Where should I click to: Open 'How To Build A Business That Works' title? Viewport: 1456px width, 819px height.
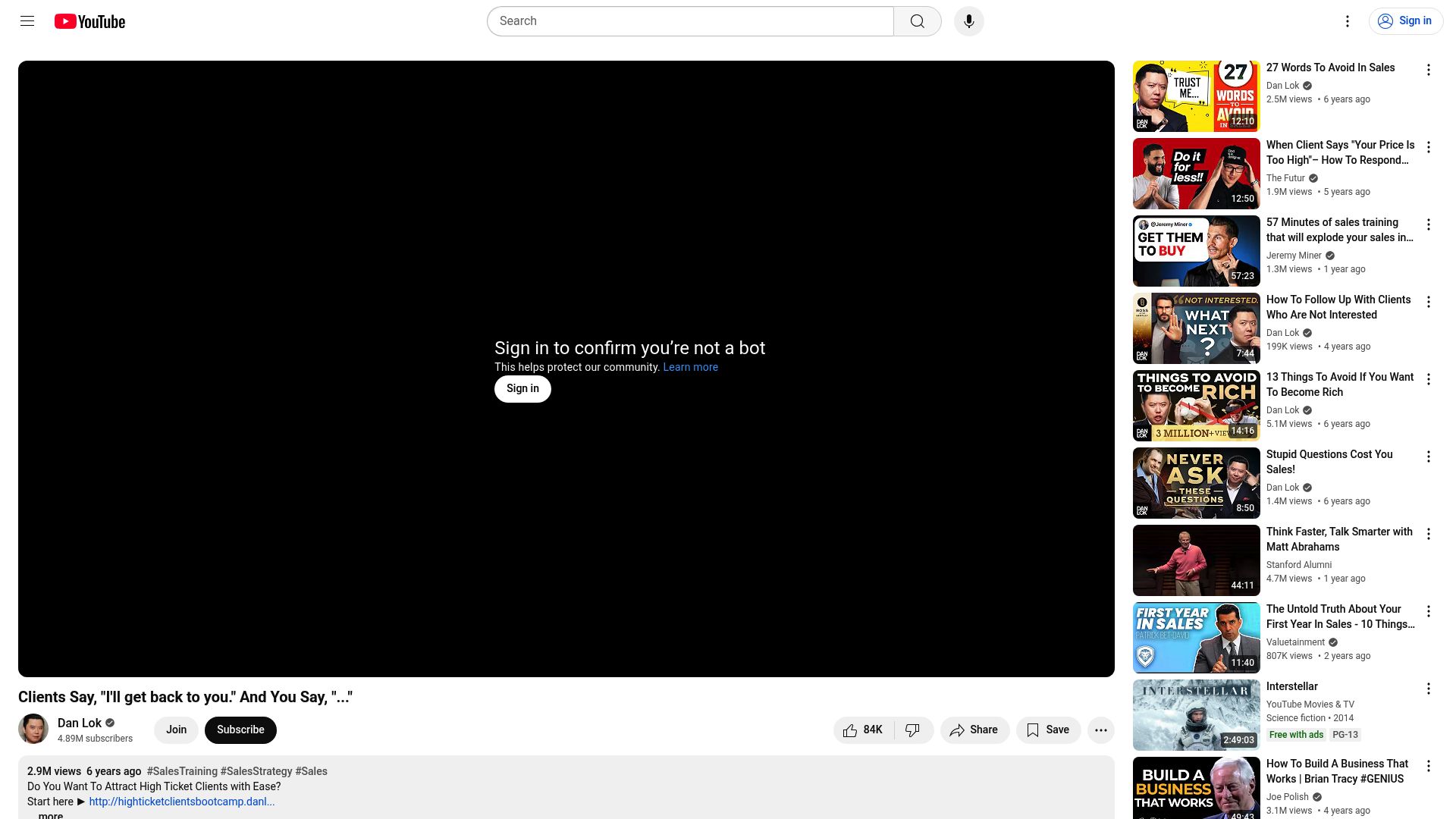click(x=1337, y=771)
